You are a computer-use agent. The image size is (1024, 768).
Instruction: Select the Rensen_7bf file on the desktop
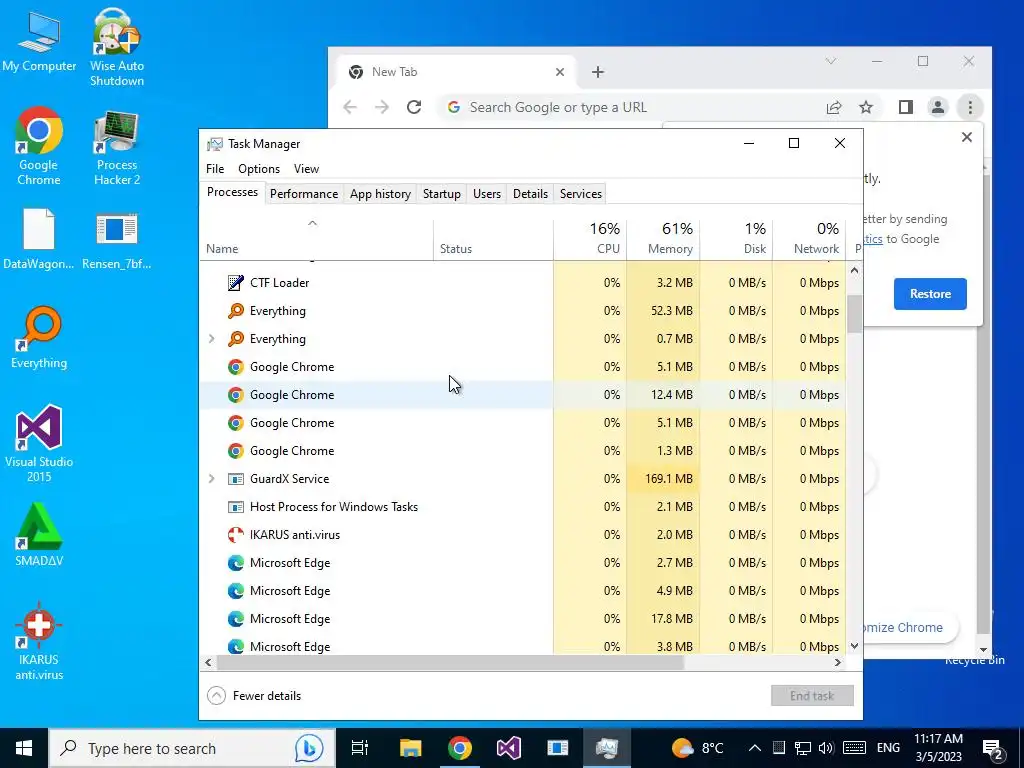(117, 240)
